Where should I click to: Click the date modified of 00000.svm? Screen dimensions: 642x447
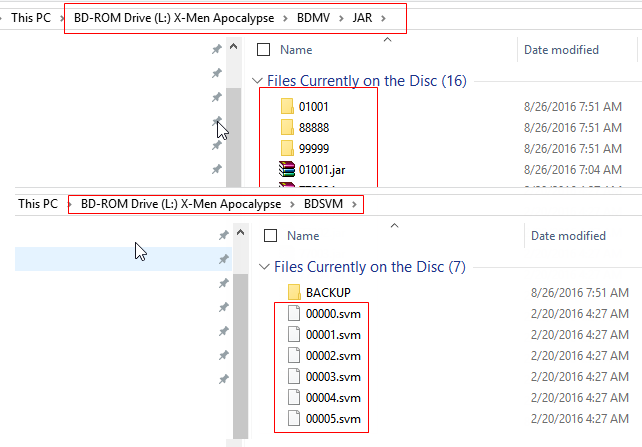pyautogui.click(x=580, y=314)
